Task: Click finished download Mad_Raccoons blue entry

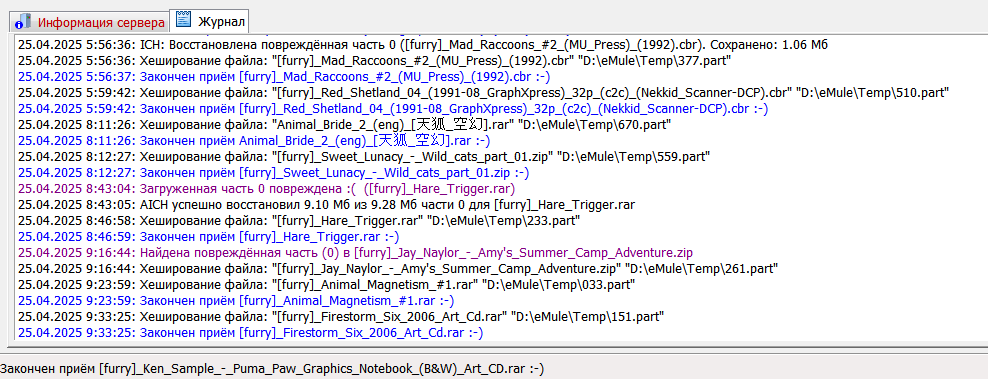Action: [284, 77]
